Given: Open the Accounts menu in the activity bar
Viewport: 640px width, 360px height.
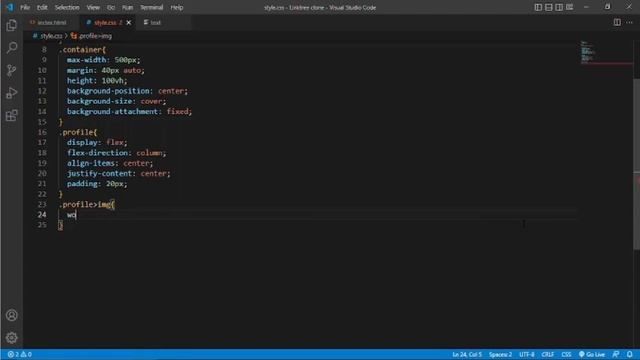Looking at the screenshot, I should click(12, 315).
